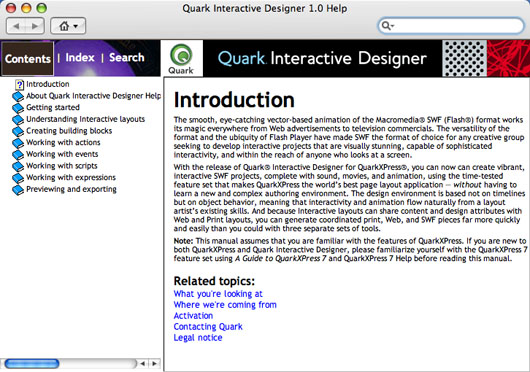This screenshot has height=372, width=530.
Task: Open Creating building blocks topic
Action: pyautogui.click(x=69, y=131)
